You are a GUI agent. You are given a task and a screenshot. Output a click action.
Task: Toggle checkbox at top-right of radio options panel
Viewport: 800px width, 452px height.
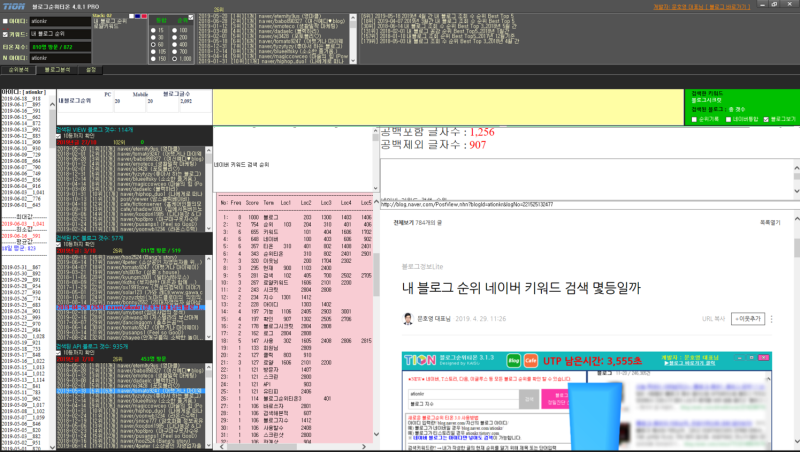[x=191, y=18]
